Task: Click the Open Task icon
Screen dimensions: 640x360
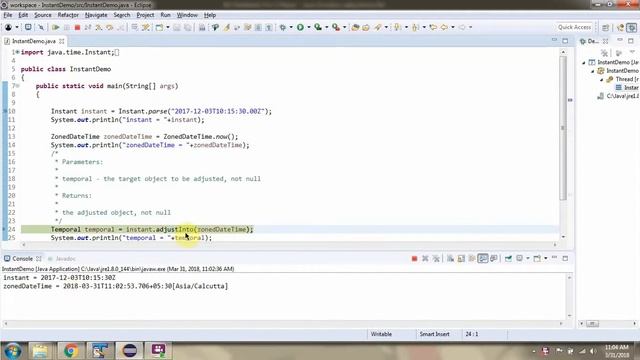Action: 366,27
